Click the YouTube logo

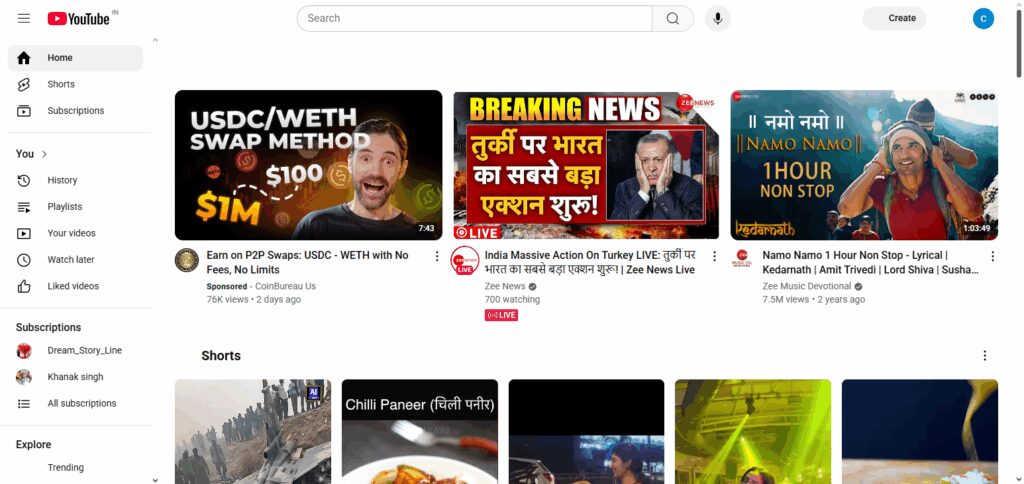pyautogui.click(x=78, y=18)
